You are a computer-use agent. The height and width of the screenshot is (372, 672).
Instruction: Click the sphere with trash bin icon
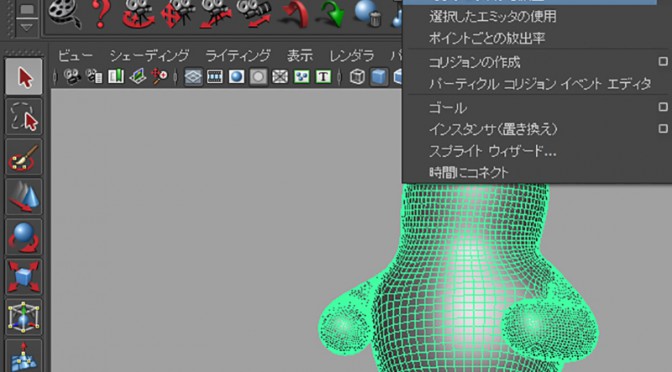click(367, 14)
